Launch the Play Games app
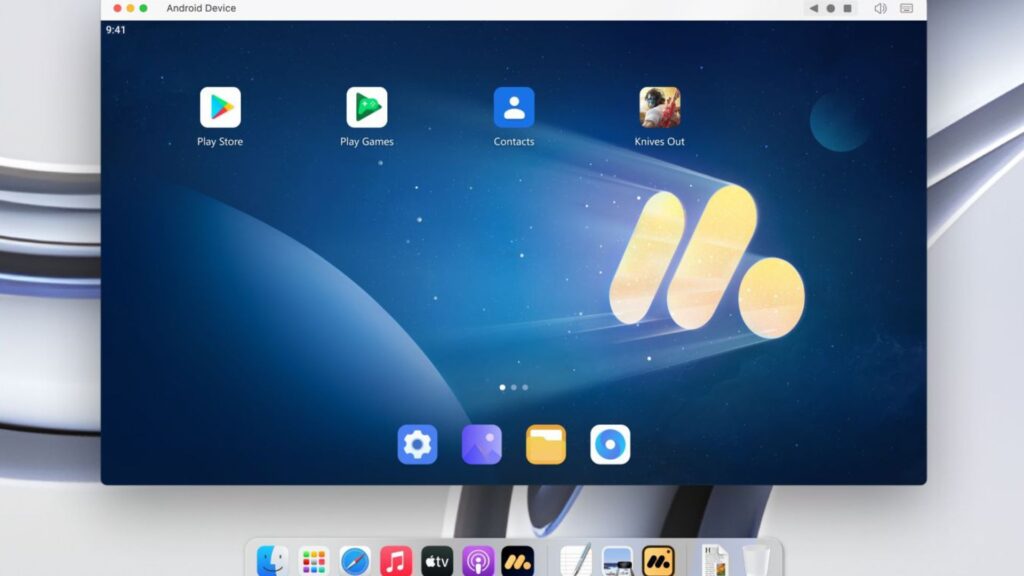 [x=367, y=108]
